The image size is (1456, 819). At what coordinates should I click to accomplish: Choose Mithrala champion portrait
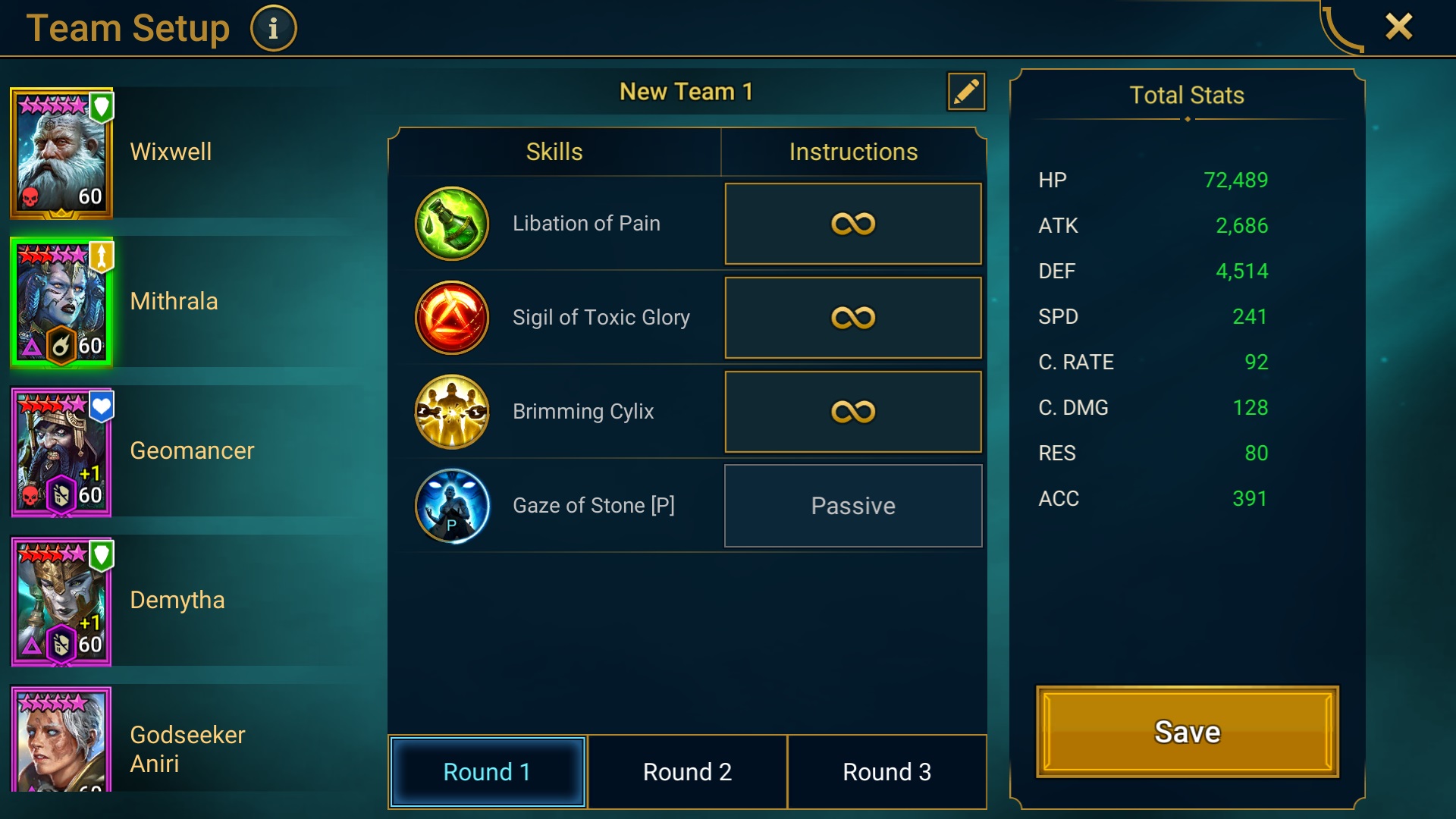click(x=61, y=302)
